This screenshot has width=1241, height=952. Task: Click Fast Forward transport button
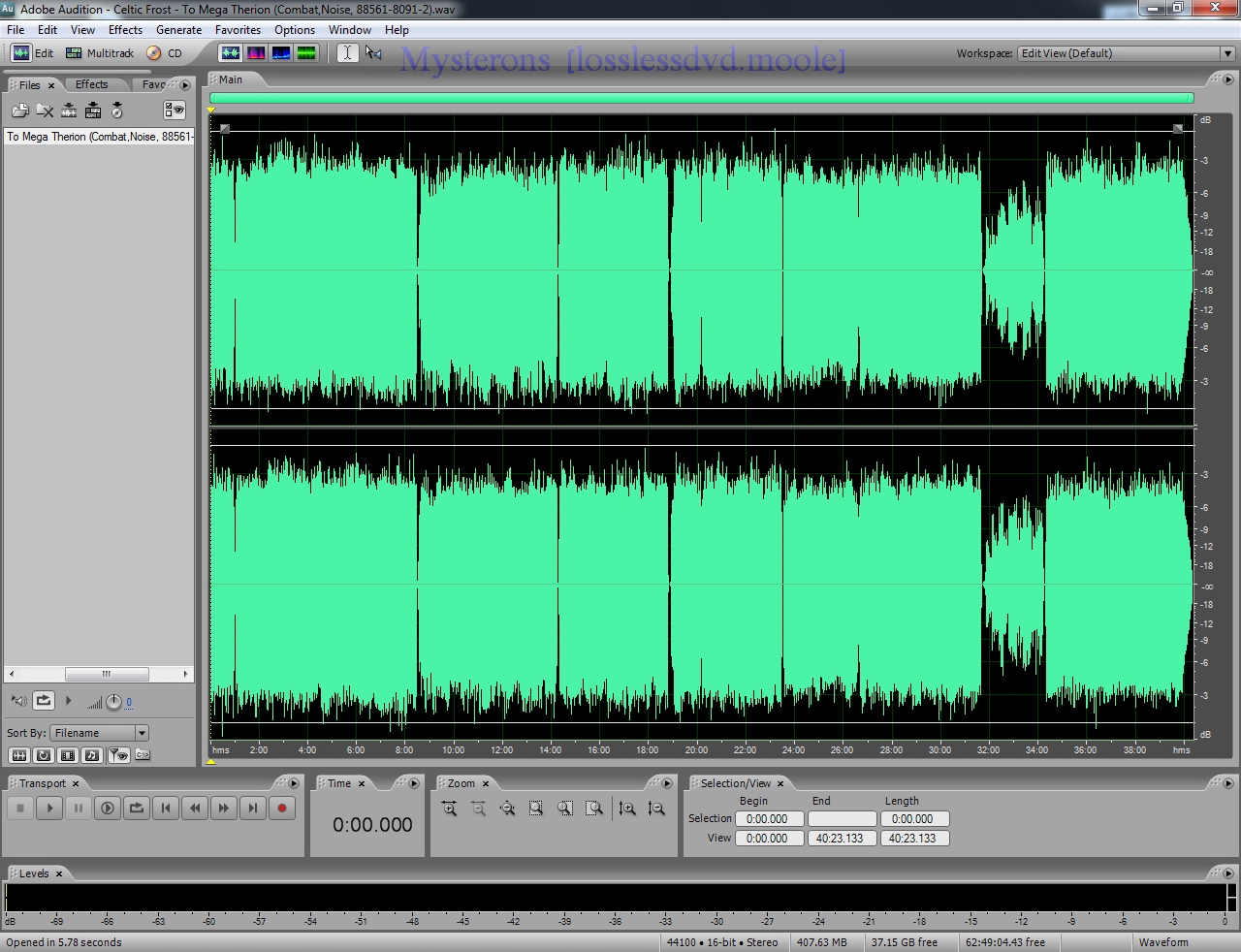224,808
